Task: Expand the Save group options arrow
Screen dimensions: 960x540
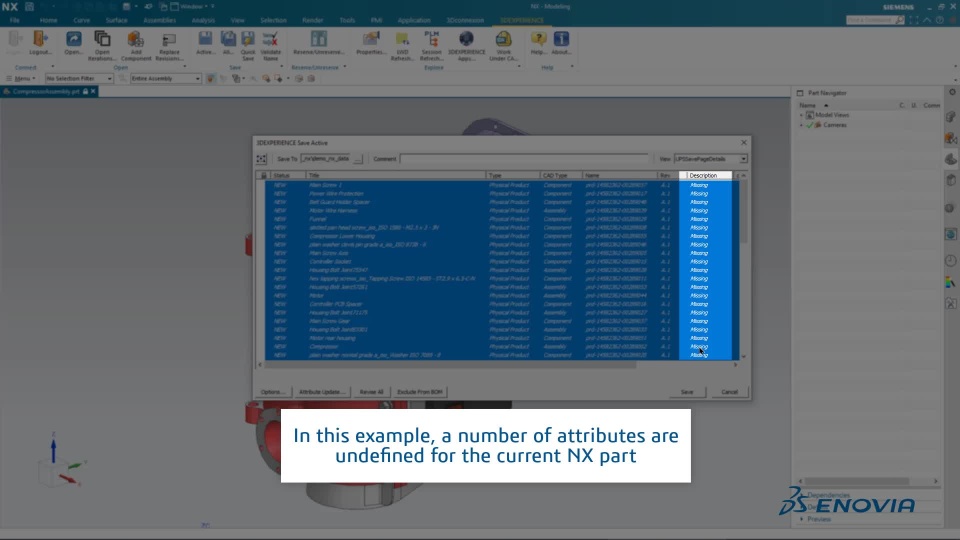Action: tap(282, 67)
